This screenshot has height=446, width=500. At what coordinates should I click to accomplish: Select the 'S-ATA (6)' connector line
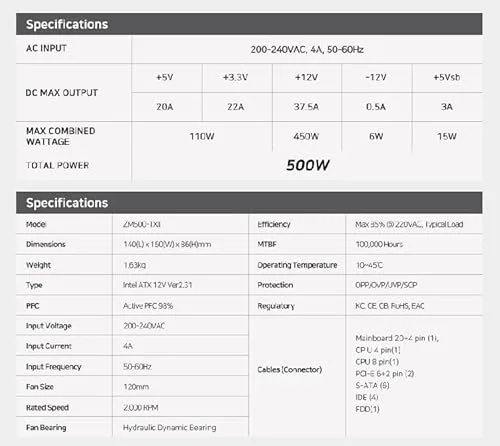372,385
